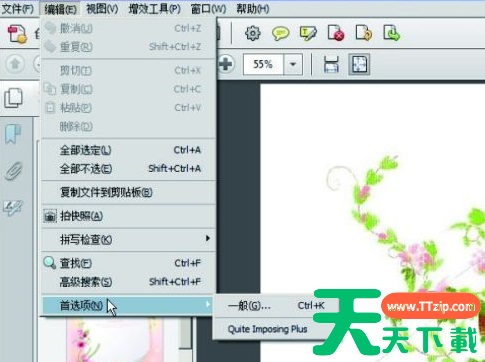Select 复制文件到剪贴板(B)
Image resolution: width=485 pixels, height=362 pixels.
[x=129, y=192]
